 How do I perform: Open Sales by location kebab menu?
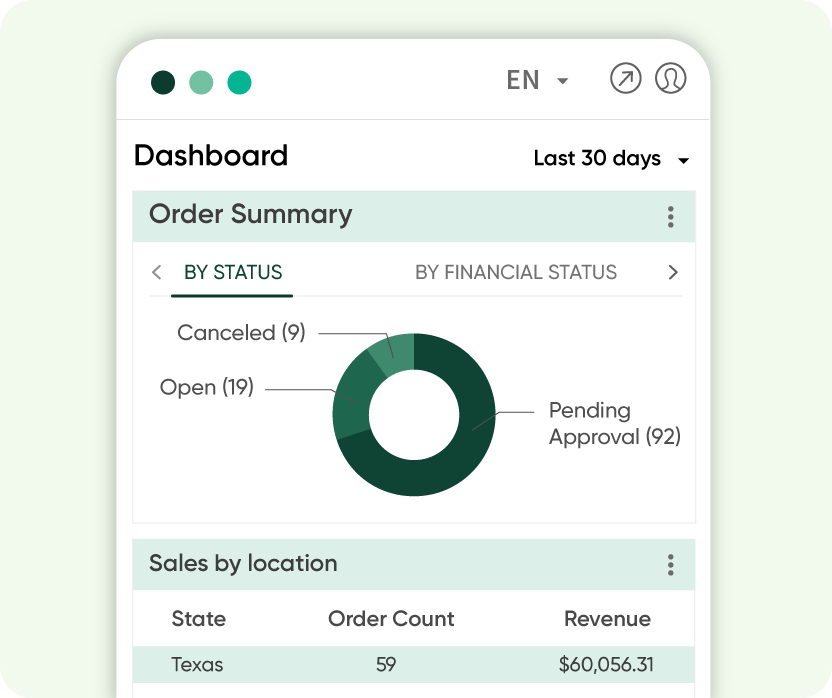click(671, 565)
